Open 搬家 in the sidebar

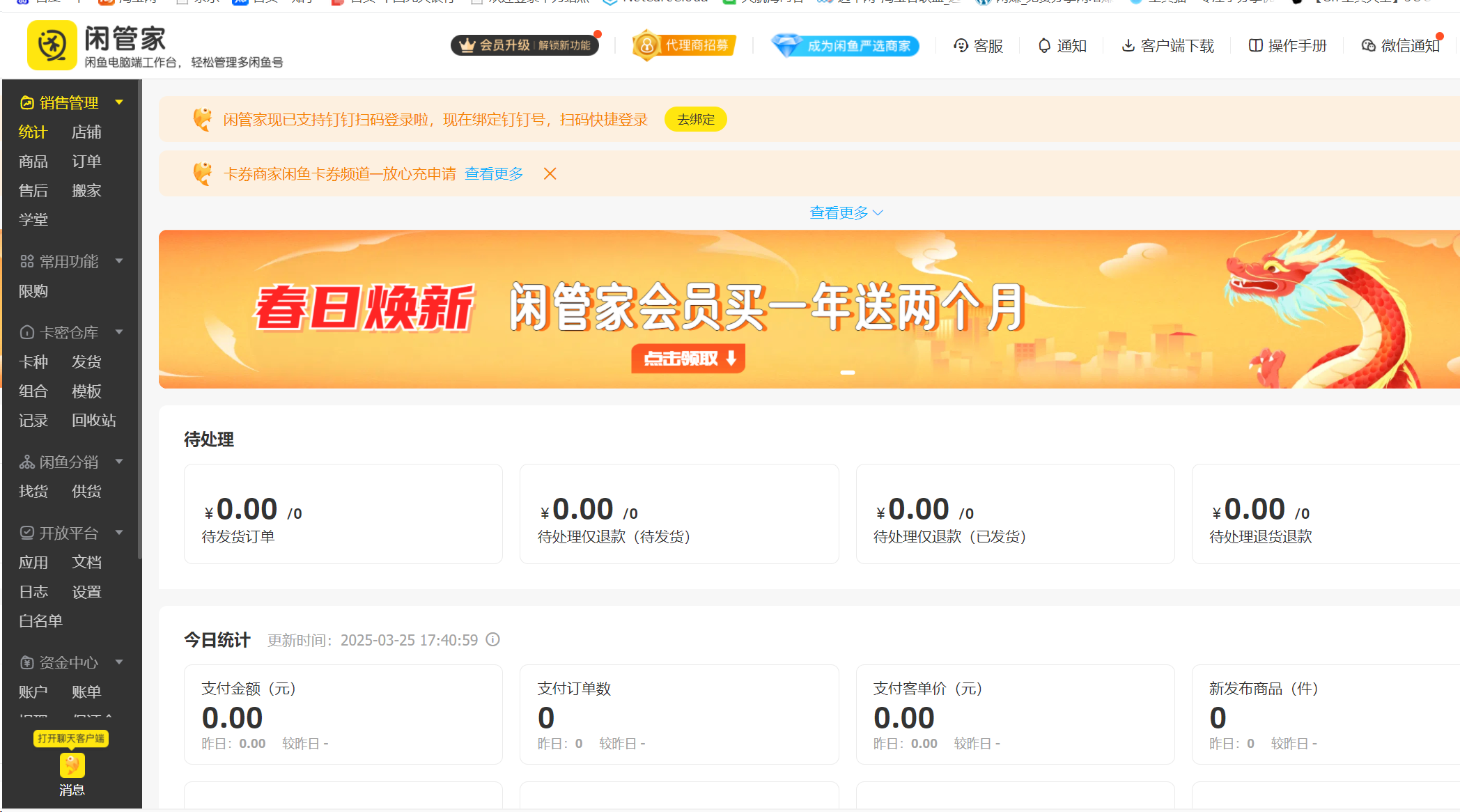click(86, 191)
